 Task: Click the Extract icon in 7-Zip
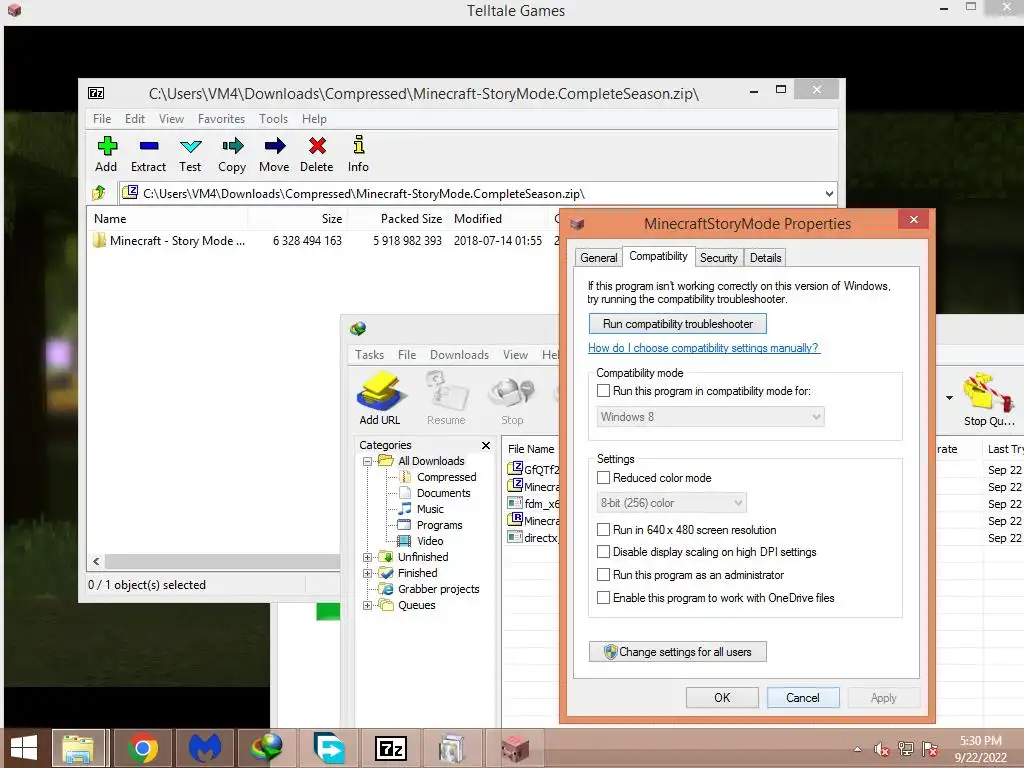coord(149,146)
